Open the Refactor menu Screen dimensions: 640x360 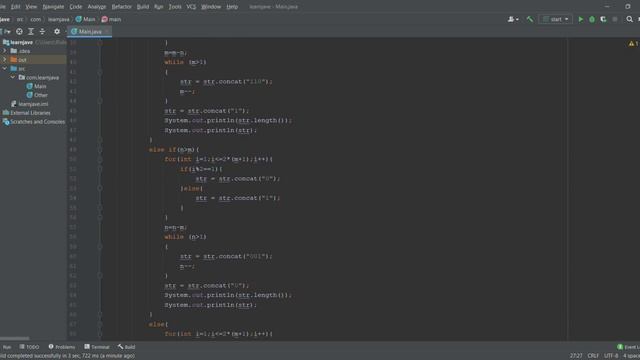coord(122,7)
